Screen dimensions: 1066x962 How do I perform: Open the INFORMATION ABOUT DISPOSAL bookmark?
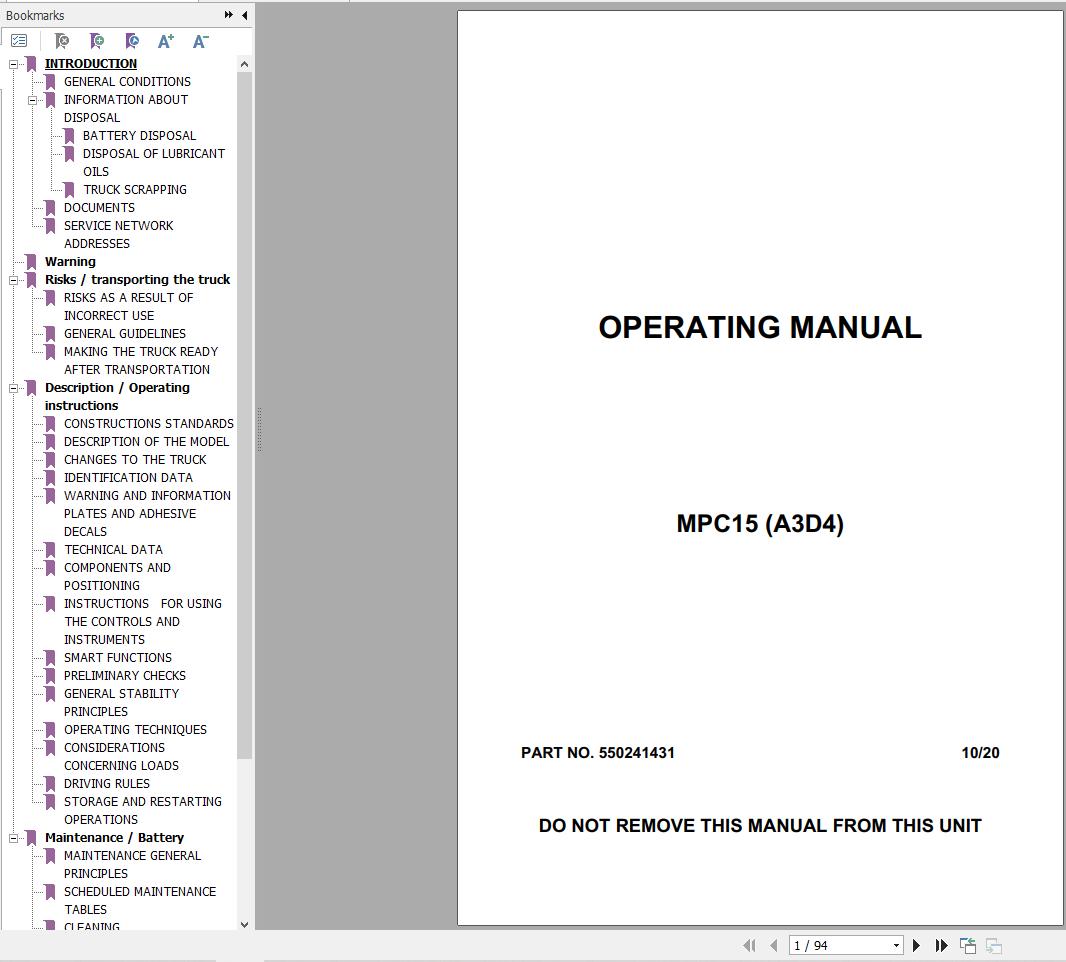126,109
